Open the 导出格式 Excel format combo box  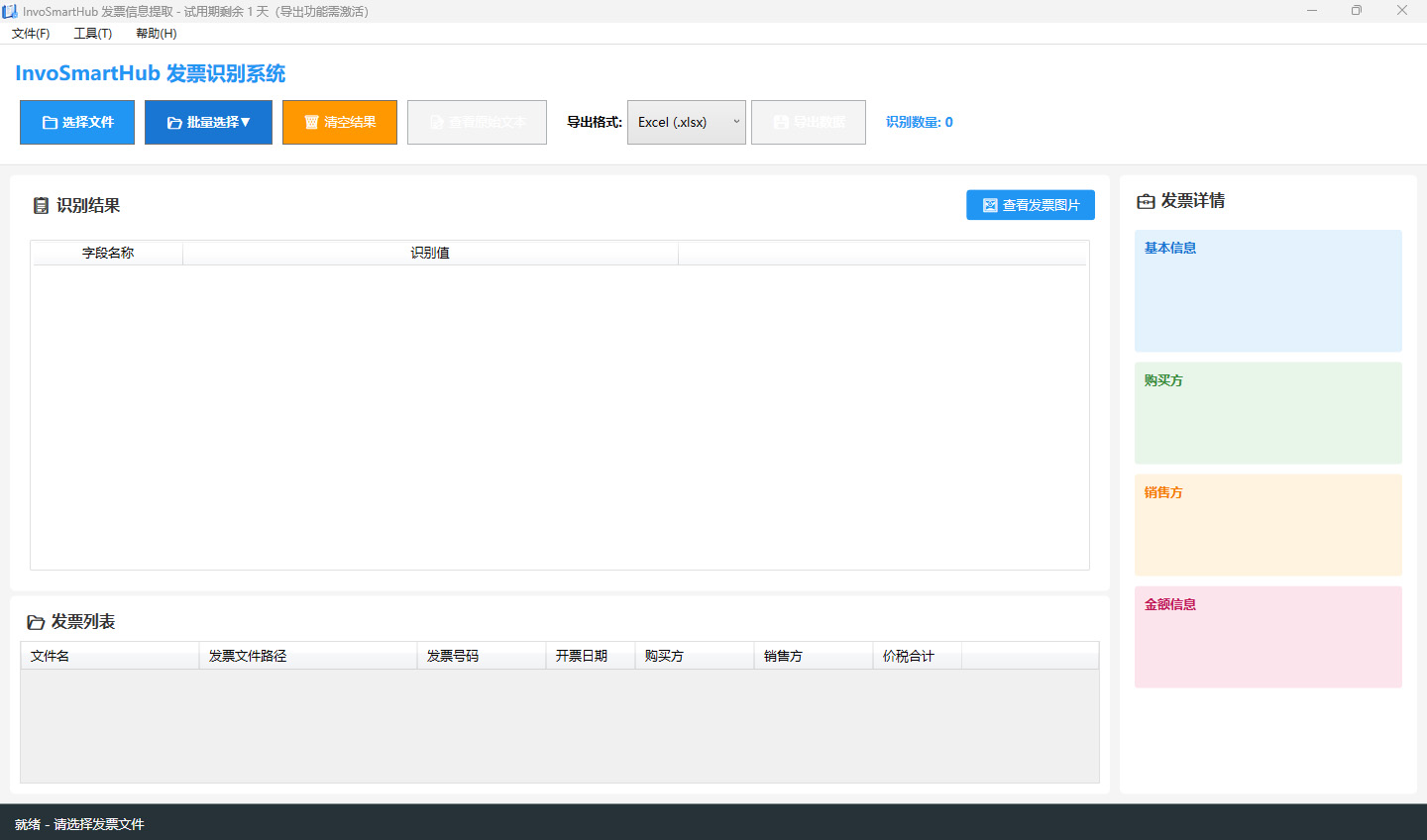coord(686,122)
